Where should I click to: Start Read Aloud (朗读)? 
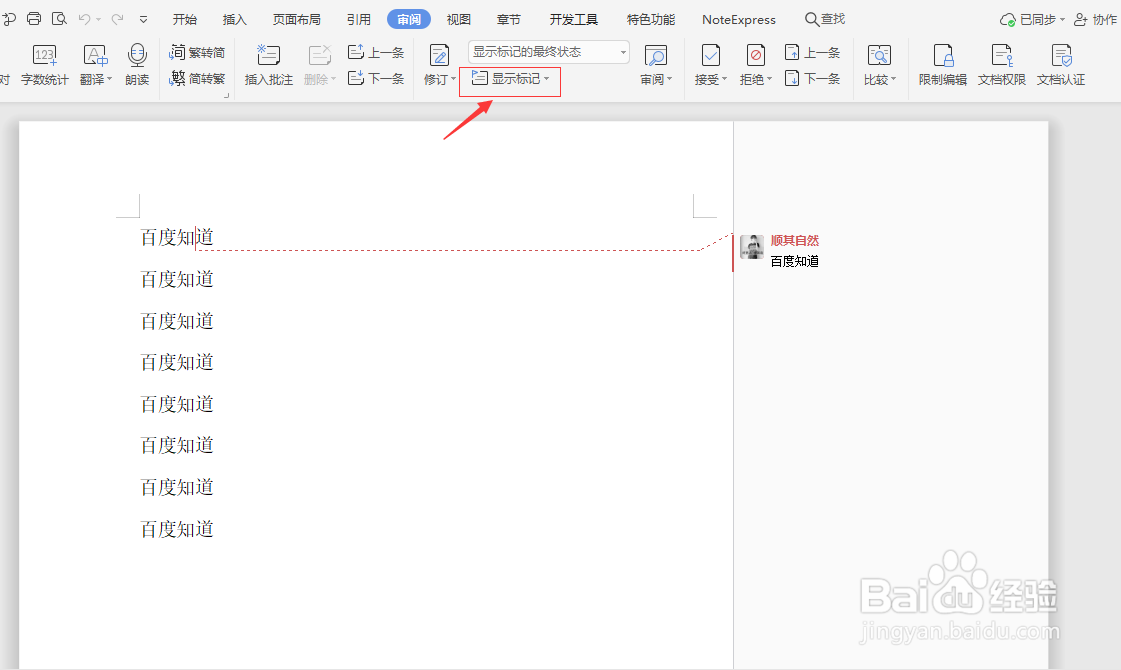coord(137,64)
